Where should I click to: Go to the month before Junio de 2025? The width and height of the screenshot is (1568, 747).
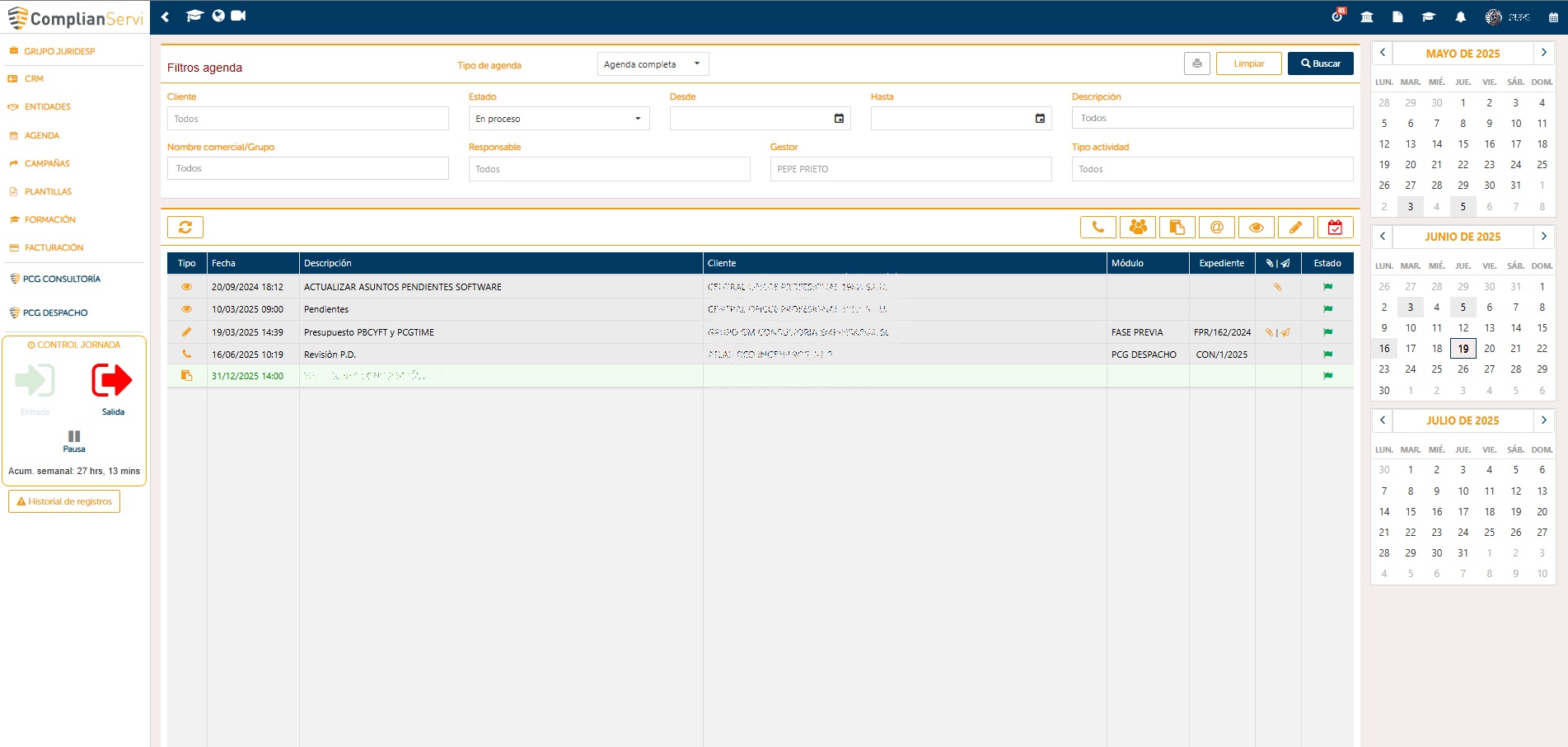click(1383, 237)
